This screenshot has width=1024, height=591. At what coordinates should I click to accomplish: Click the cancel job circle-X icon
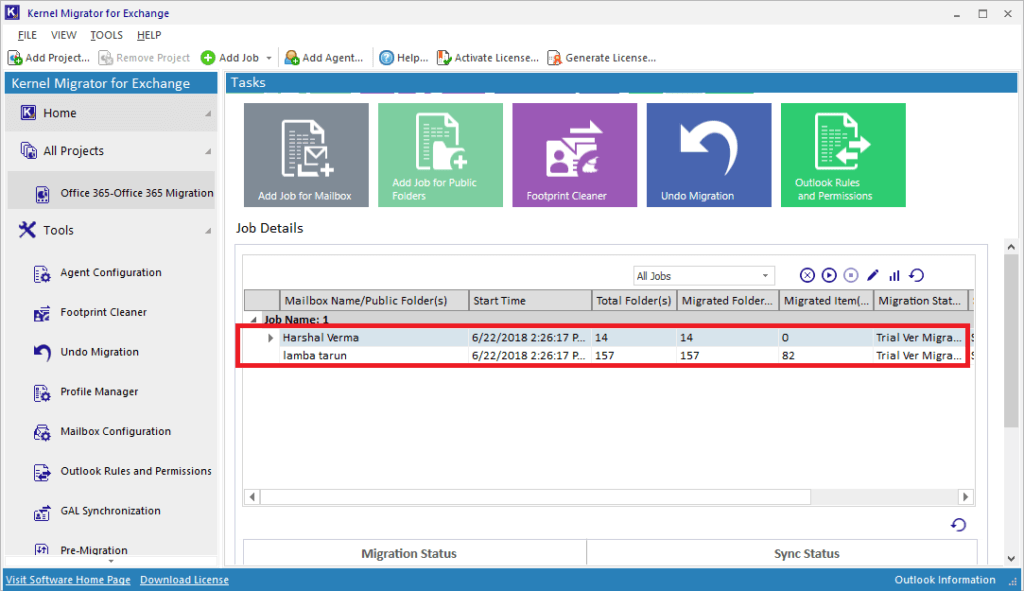tap(807, 275)
